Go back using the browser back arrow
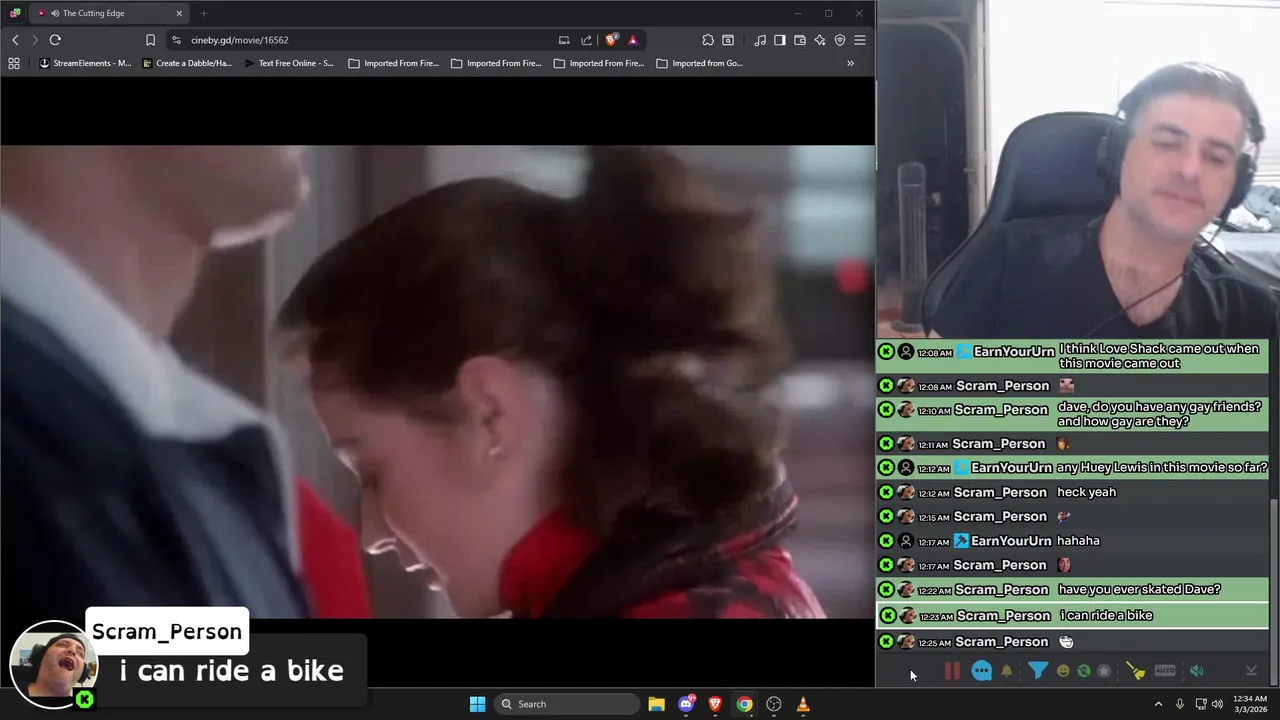Screen dimensions: 1280x720 pyautogui.click(x=15, y=40)
